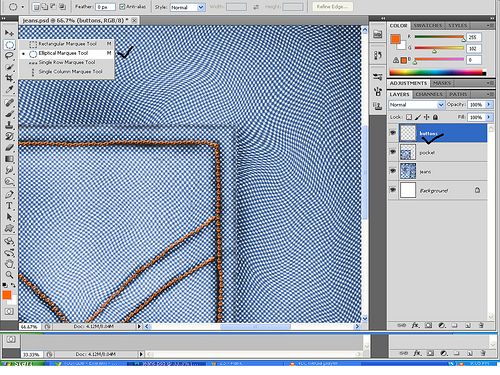Select the Type tool
Screen dimensions: 500x375
click(x=9, y=206)
